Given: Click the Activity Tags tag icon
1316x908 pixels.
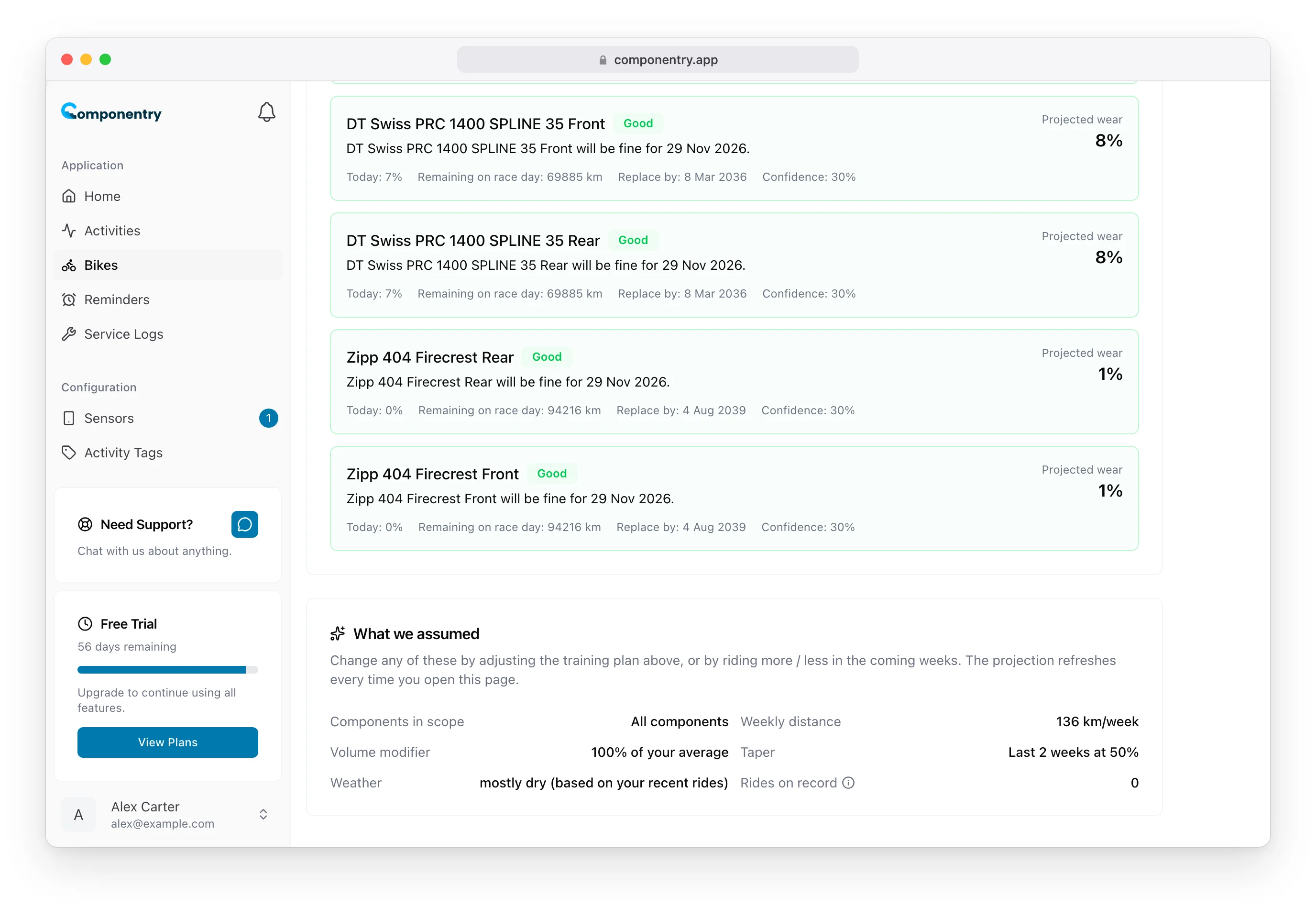Looking at the screenshot, I should pyautogui.click(x=69, y=453).
